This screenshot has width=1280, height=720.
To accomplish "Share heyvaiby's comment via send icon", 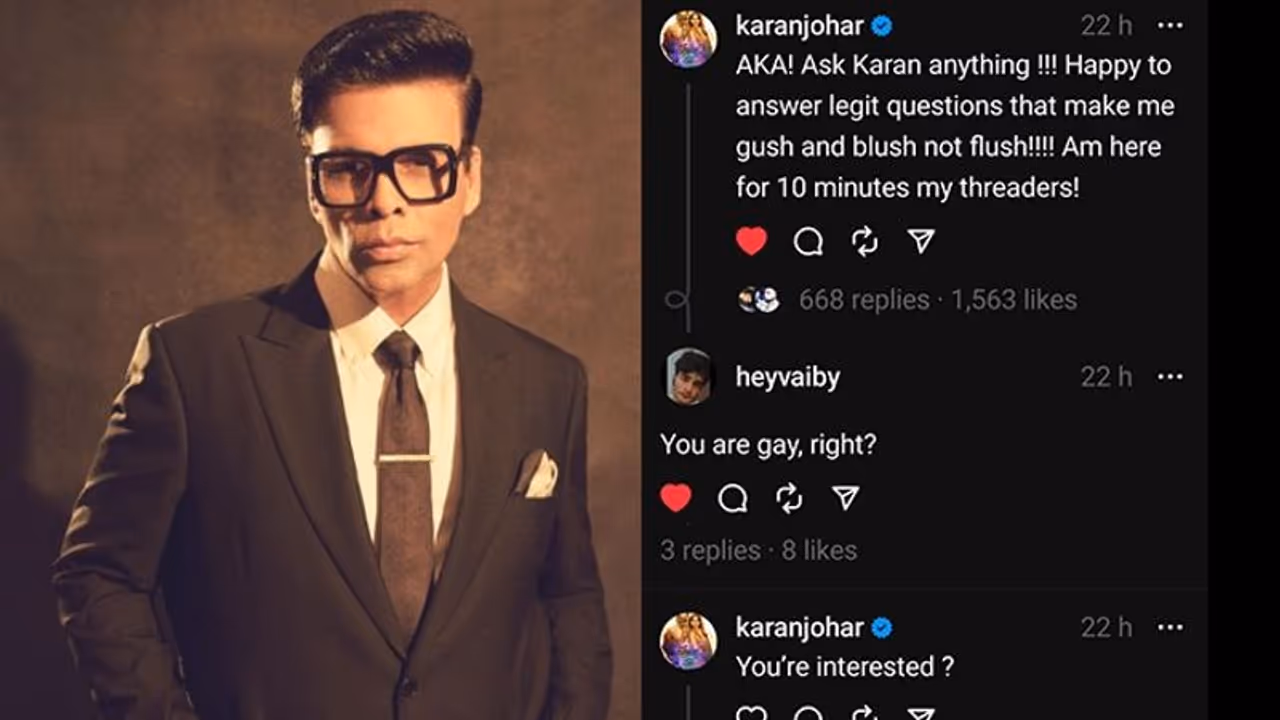I will 846,498.
